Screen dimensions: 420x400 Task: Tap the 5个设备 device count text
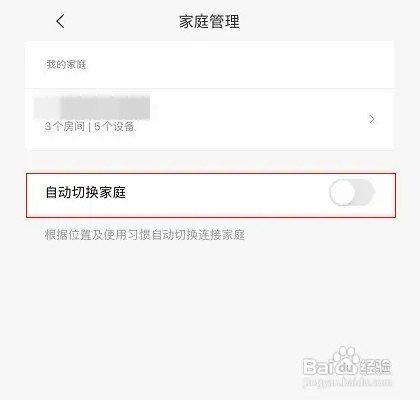coord(114,127)
